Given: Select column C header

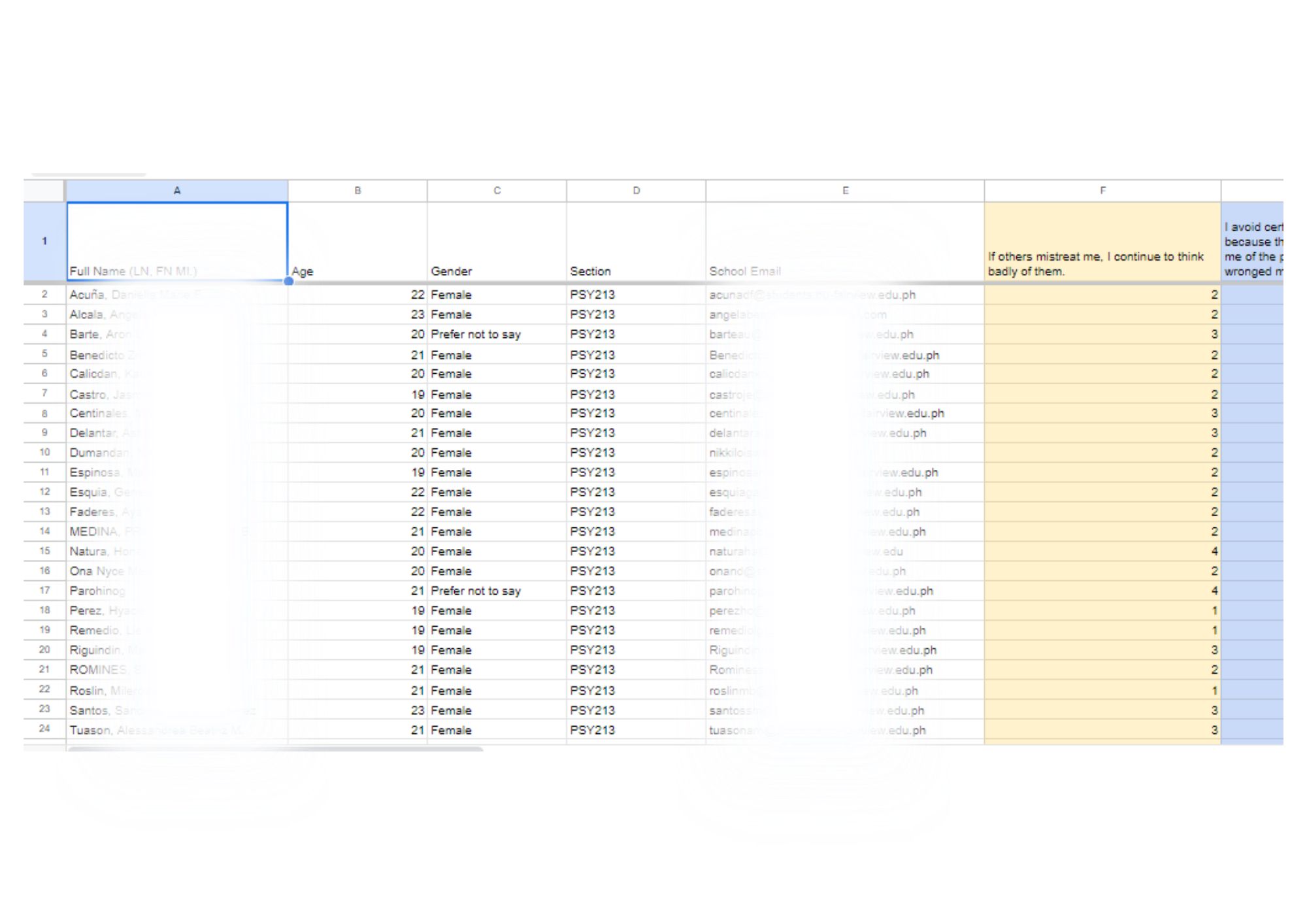Looking at the screenshot, I should 497,191.
